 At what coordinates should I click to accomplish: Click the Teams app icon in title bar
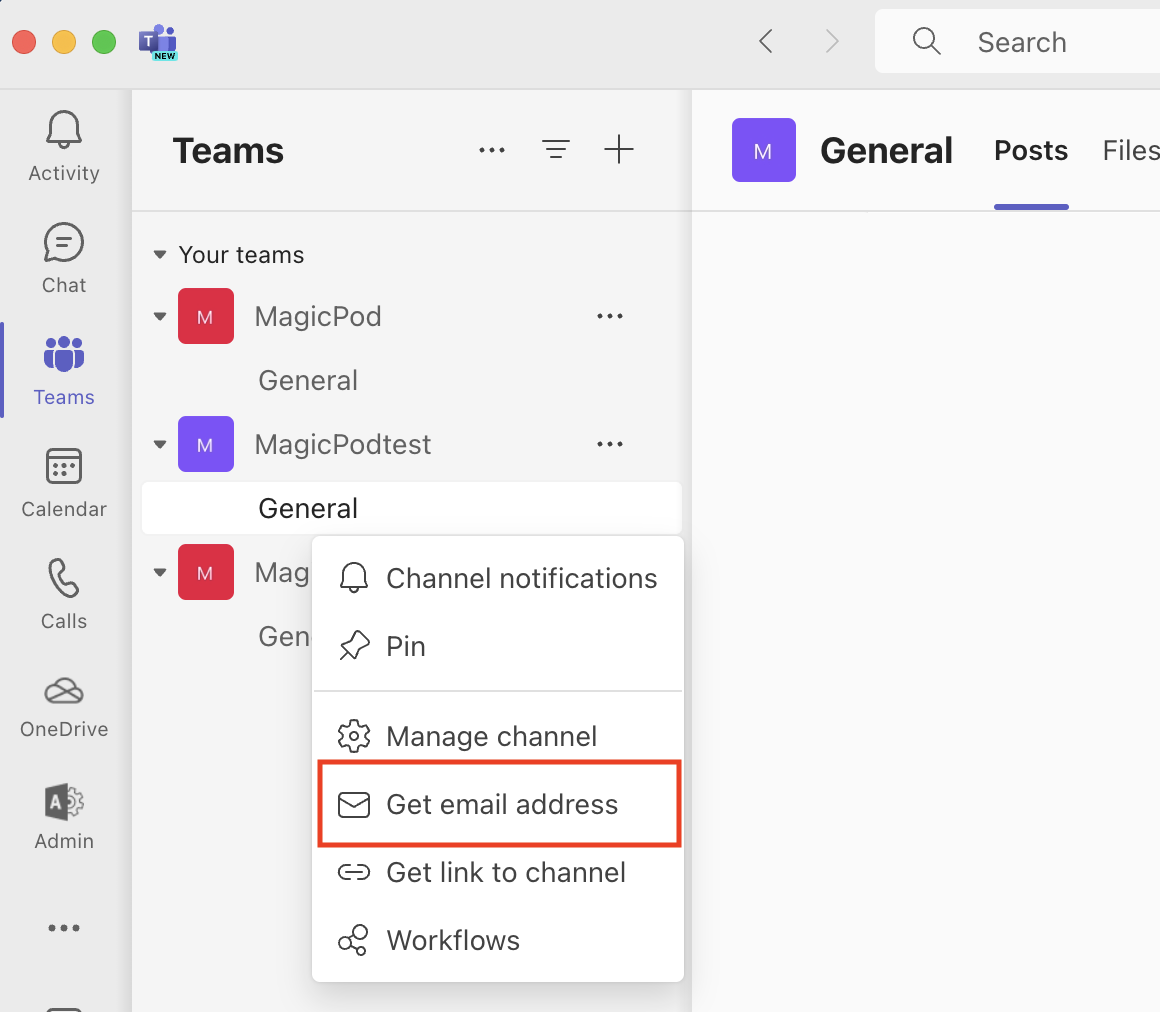(x=158, y=42)
